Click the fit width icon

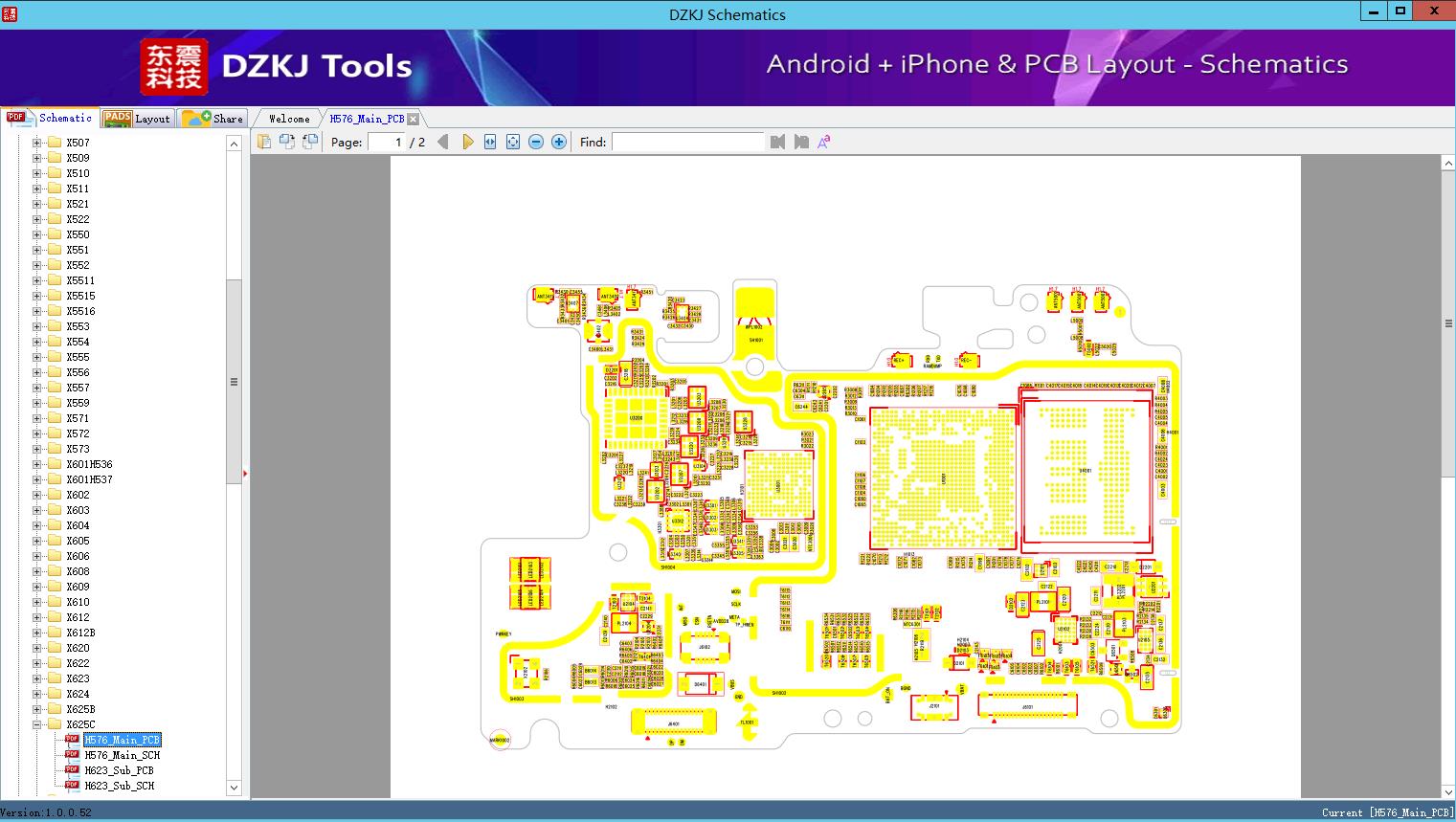click(490, 142)
